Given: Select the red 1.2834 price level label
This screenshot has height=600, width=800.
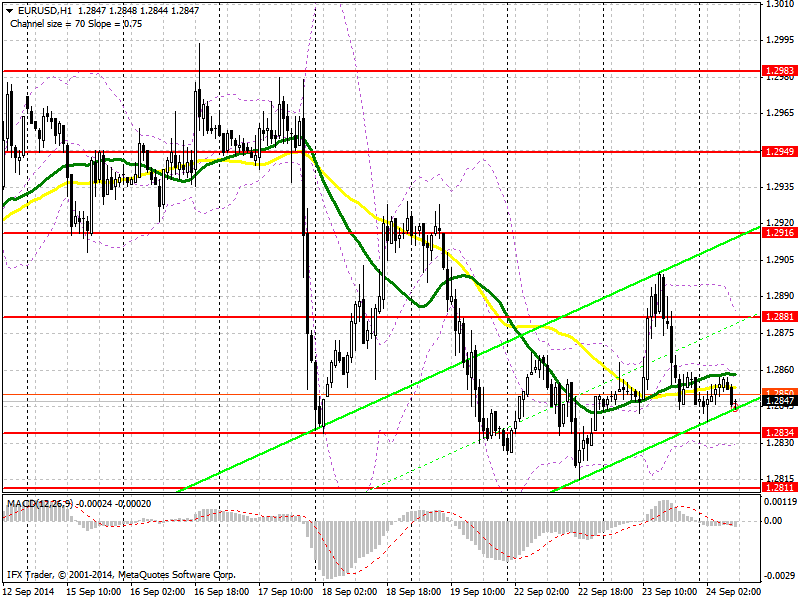Looking at the screenshot, I should [779, 433].
